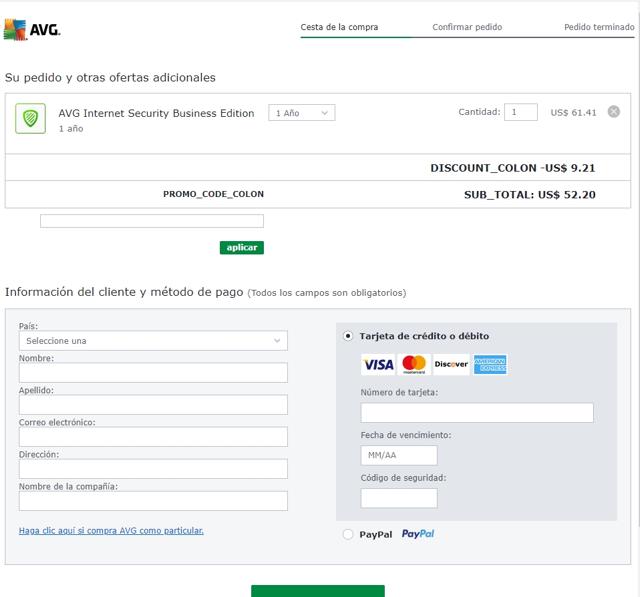Image resolution: width=640 pixels, height=597 pixels.
Task: Go to Pedido terminado step
Action: tap(599, 27)
